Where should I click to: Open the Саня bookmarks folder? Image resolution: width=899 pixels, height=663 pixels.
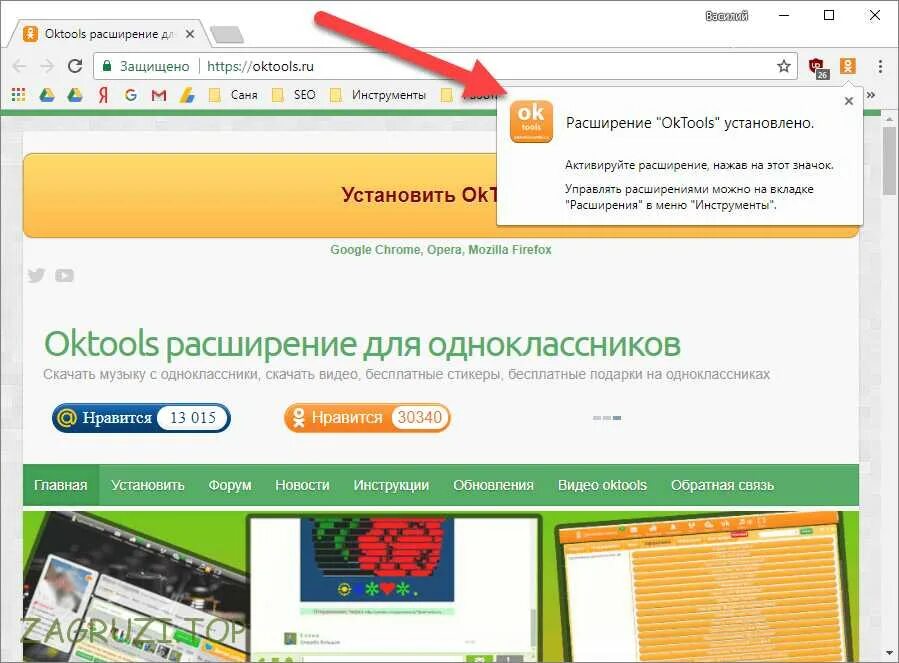[233, 95]
